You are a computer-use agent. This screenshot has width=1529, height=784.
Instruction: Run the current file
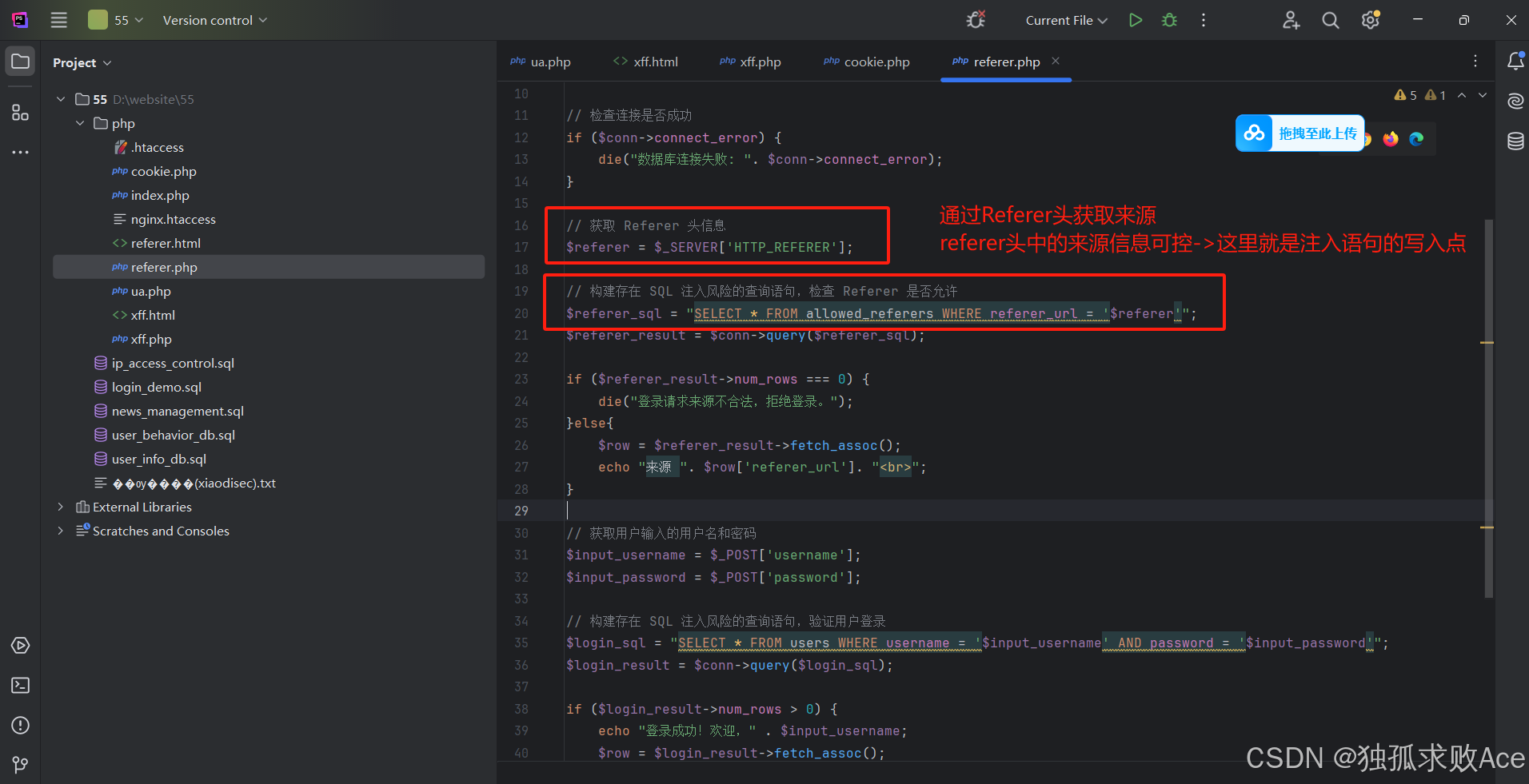[x=1135, y=20]
